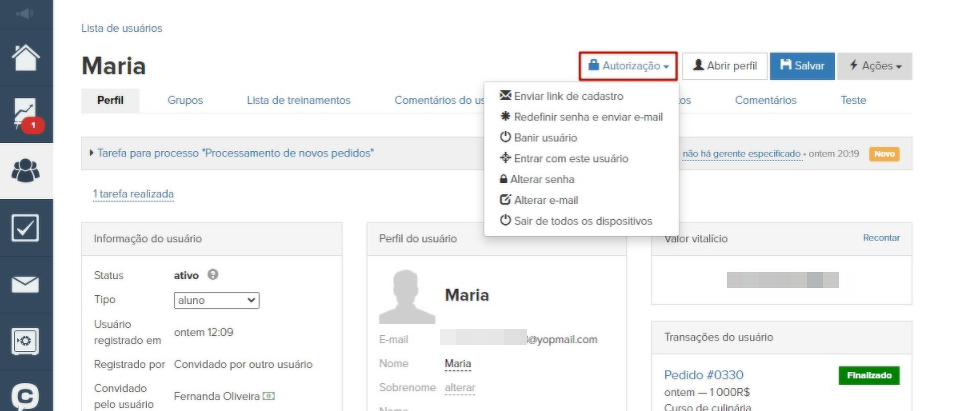This screenshot has width=956, height=411.
Task: Open the Pedido #0330 link
Action: click(x=703, y=375)
